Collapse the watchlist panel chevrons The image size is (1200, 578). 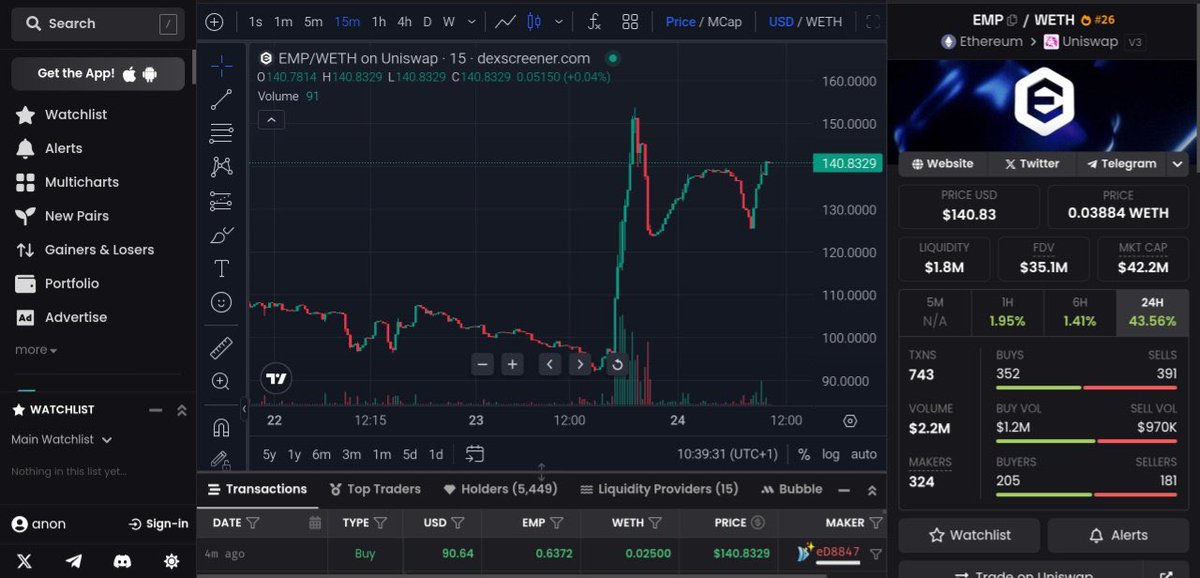pyautogui.click(x=181, y=410)
